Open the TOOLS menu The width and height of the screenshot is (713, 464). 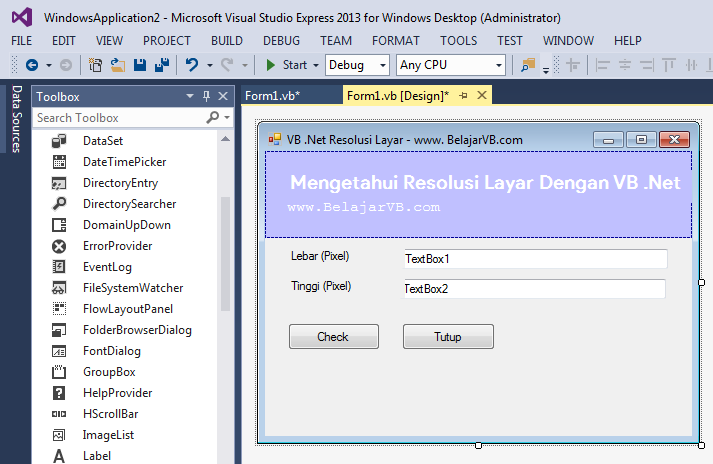tap(458, 41)
